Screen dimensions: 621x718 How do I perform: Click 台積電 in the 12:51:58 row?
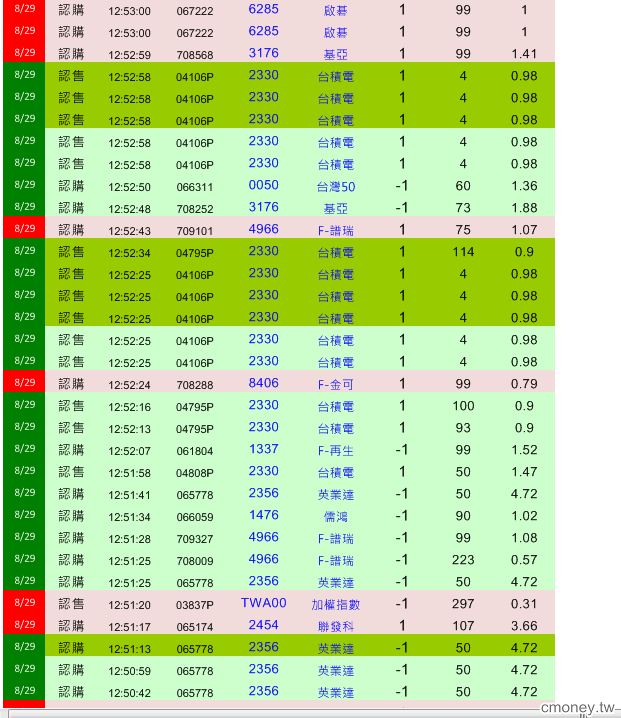pos(336,472)
